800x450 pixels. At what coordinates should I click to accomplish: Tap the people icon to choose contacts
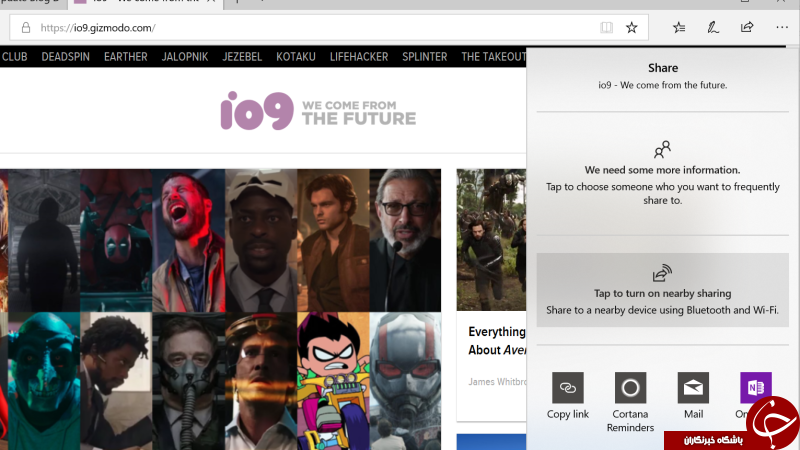pyautogui.click(x=662, y=149)
